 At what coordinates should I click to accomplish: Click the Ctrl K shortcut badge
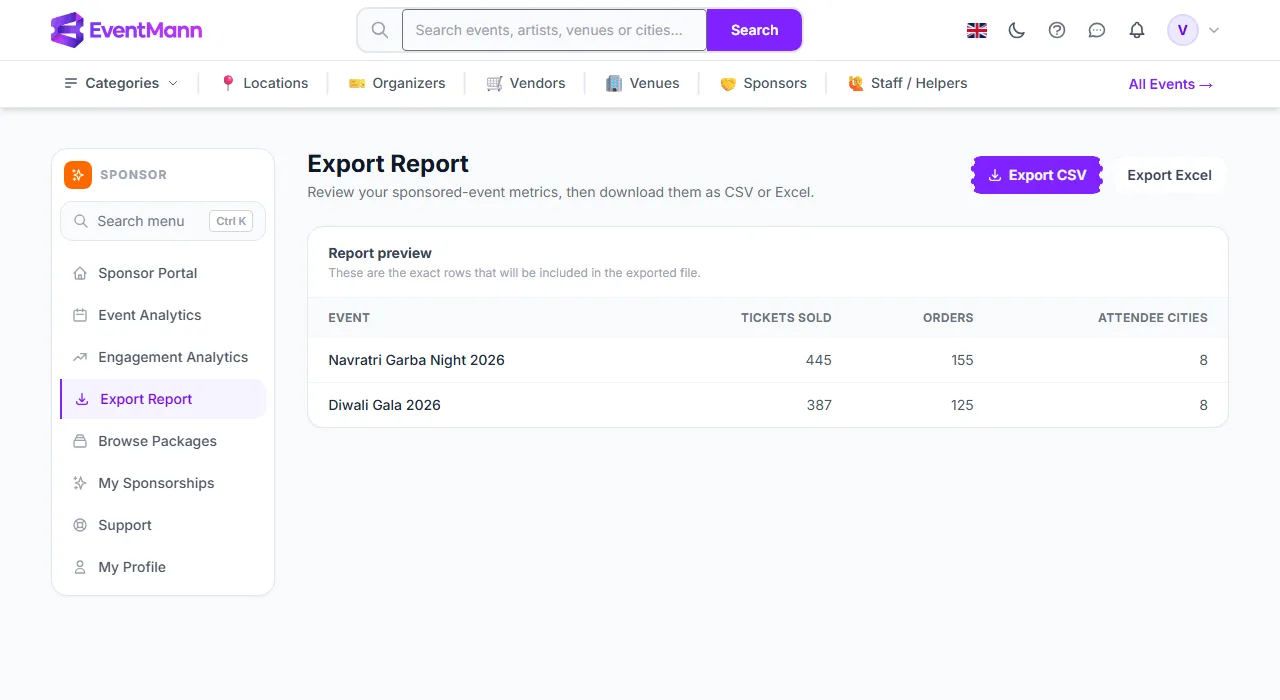231,221
